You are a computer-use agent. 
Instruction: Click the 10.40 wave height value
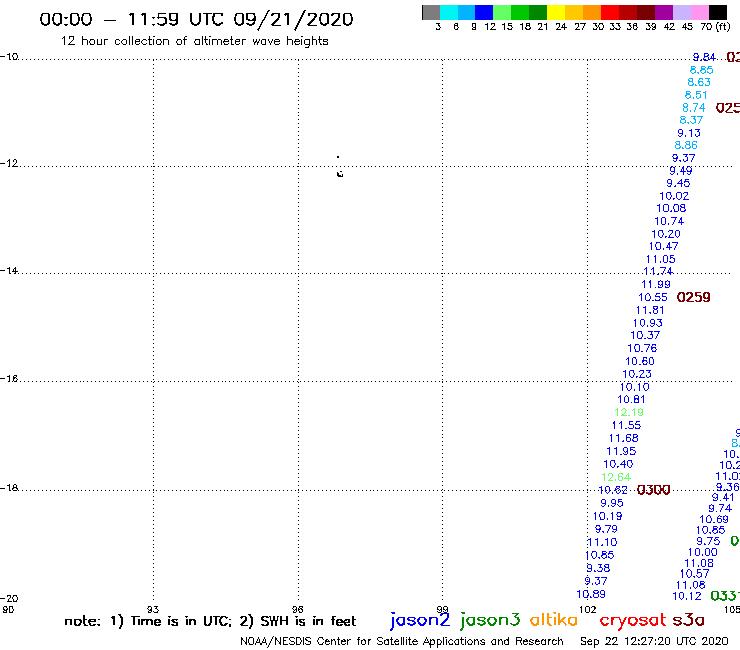[618, 464]
